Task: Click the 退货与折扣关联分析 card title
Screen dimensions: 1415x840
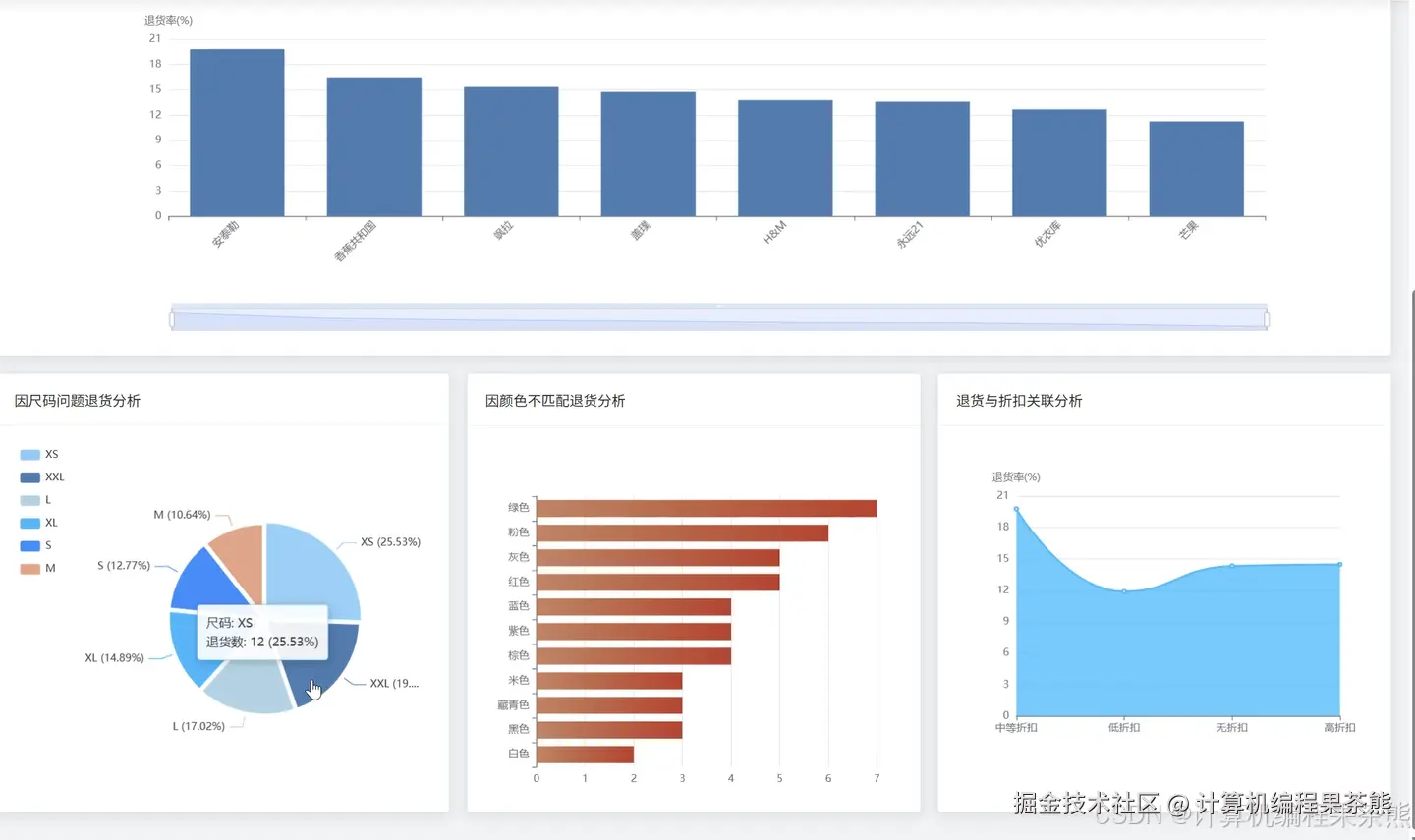Action: [1019, 401]
